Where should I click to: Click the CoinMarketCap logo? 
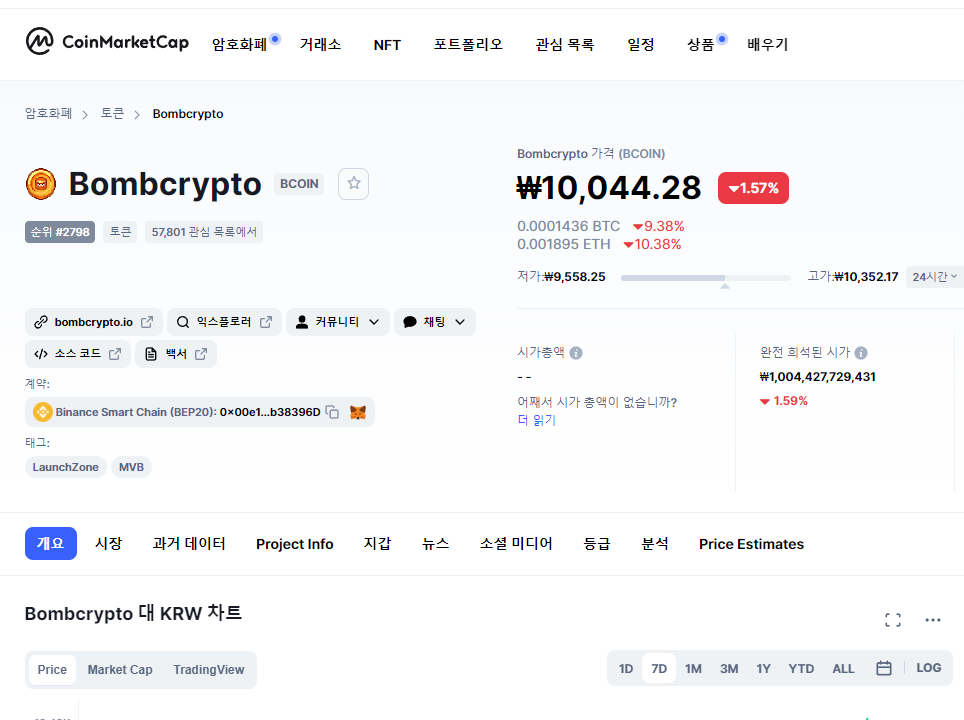tap(107, 42)
